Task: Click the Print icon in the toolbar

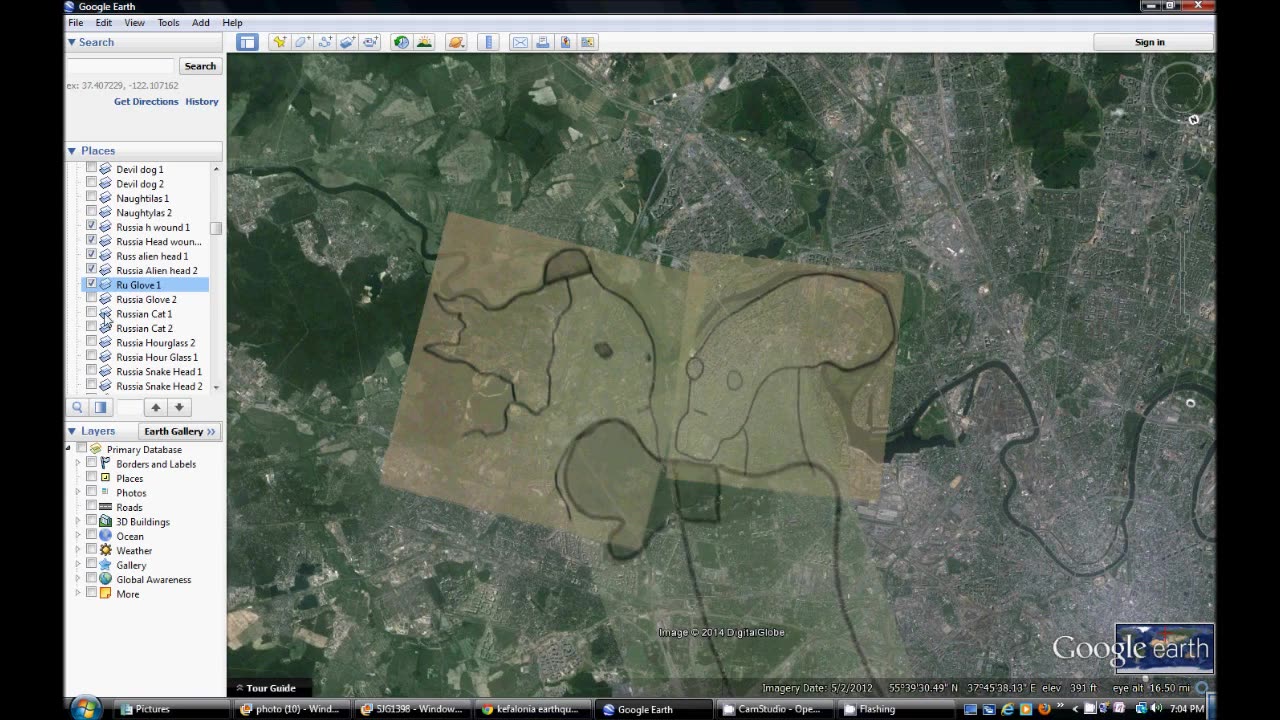Action: point(543,42)
